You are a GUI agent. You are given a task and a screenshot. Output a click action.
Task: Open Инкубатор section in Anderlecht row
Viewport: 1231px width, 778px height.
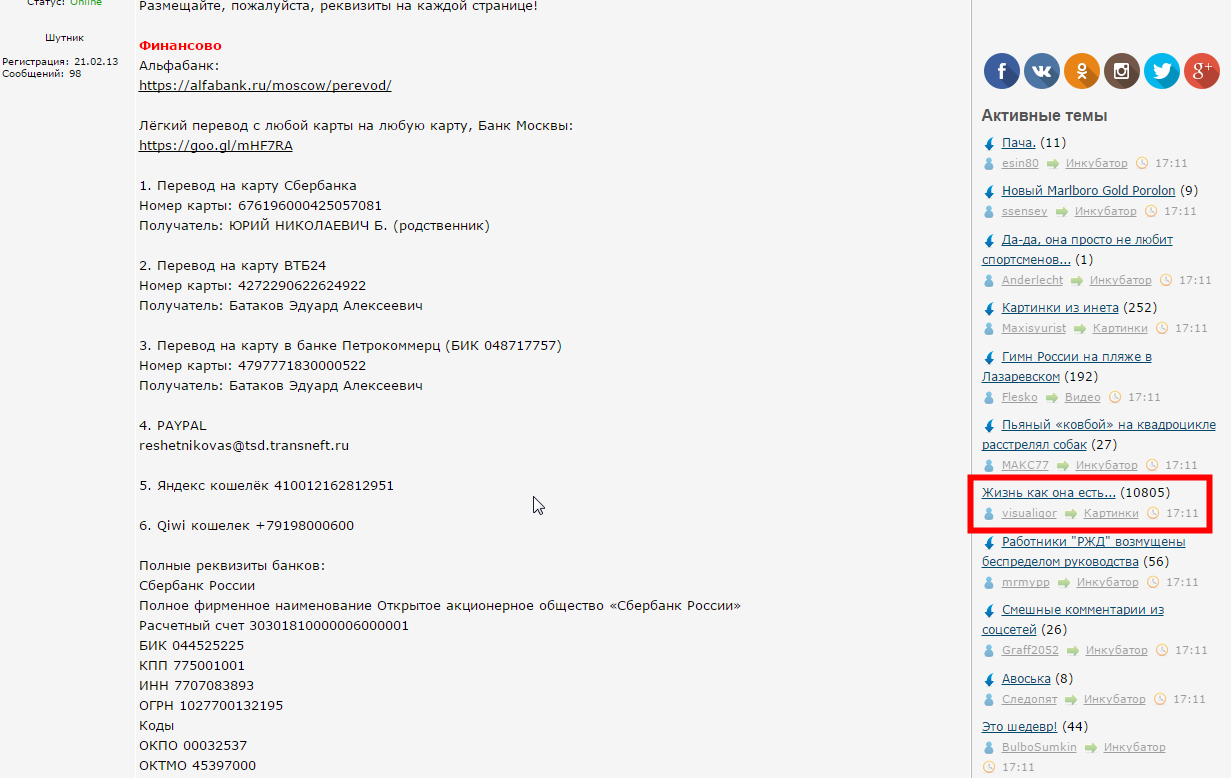pos(1120,281)
